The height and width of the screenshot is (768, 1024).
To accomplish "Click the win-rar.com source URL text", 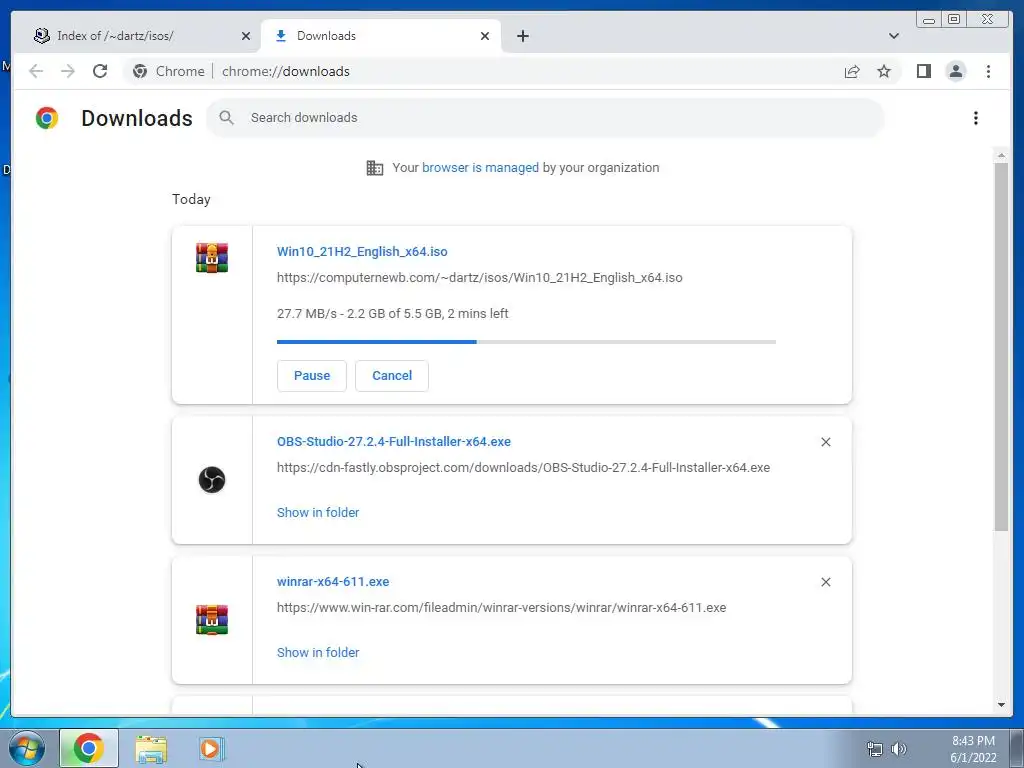I will (502, 607).
